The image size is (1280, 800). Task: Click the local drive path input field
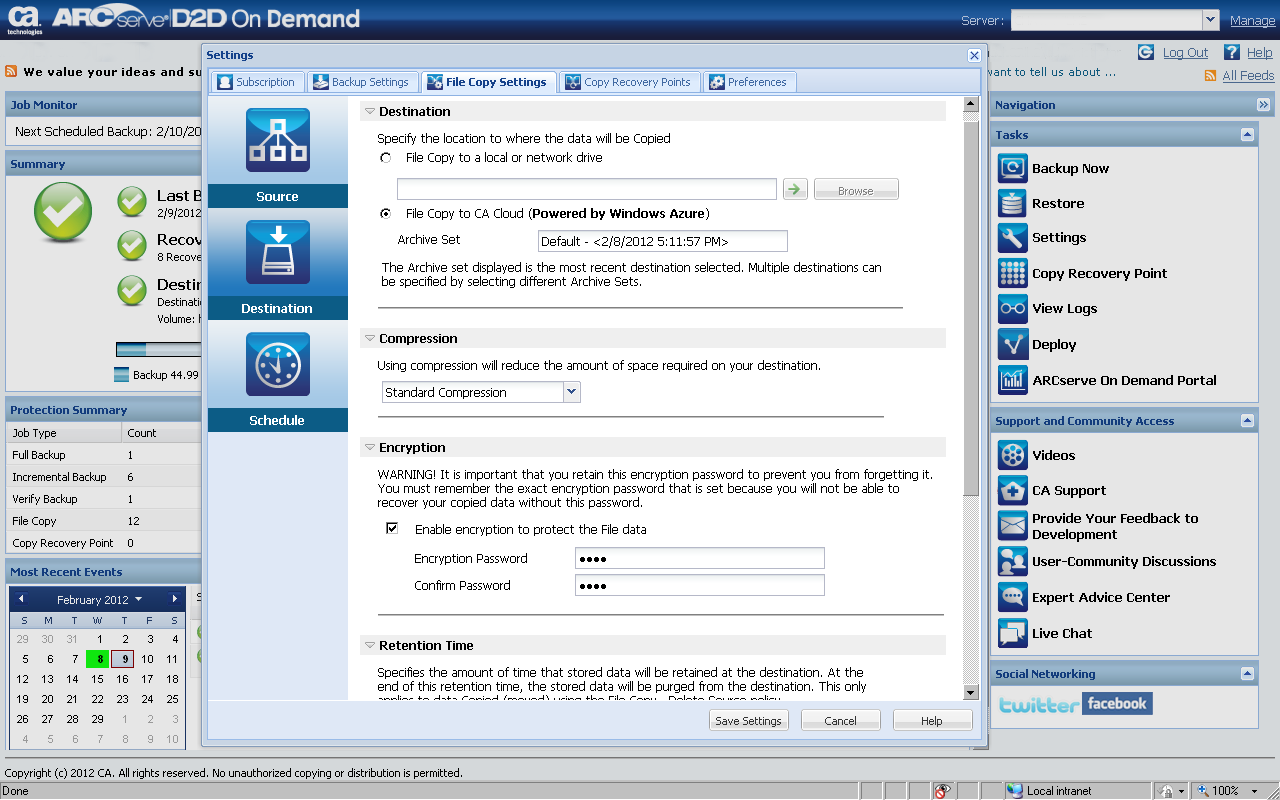click(x=587, y=189)
